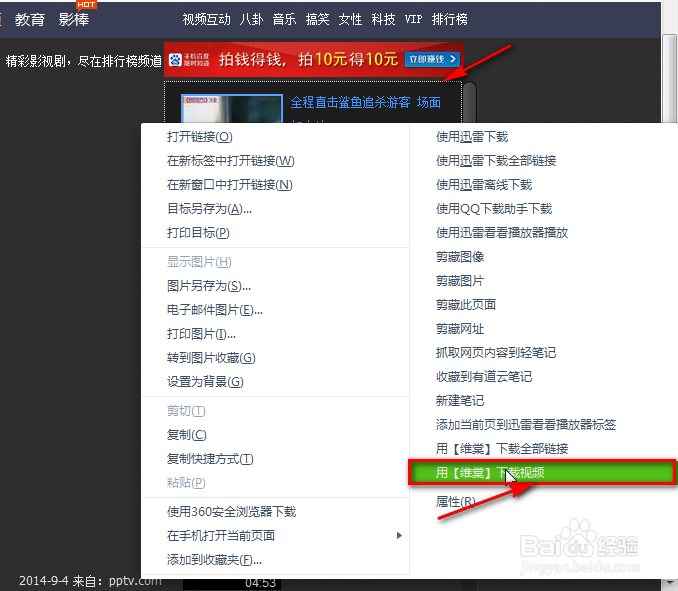Click text 精彩影视剧,尽在排行榜频道
This screenshot has height=591, width=678.
(x=83, y=61)
